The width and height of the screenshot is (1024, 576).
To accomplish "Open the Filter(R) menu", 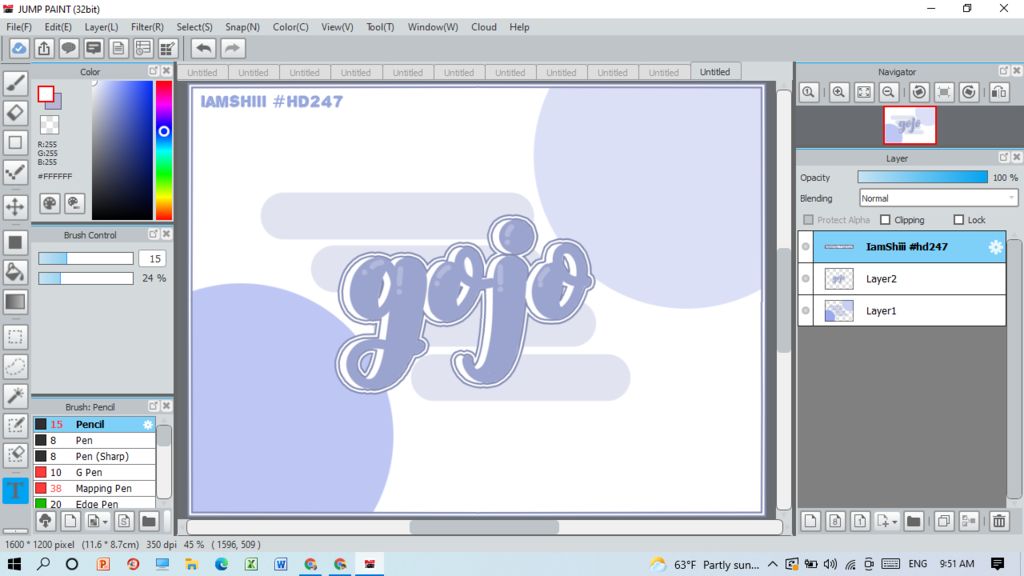I will pos(147,27).
